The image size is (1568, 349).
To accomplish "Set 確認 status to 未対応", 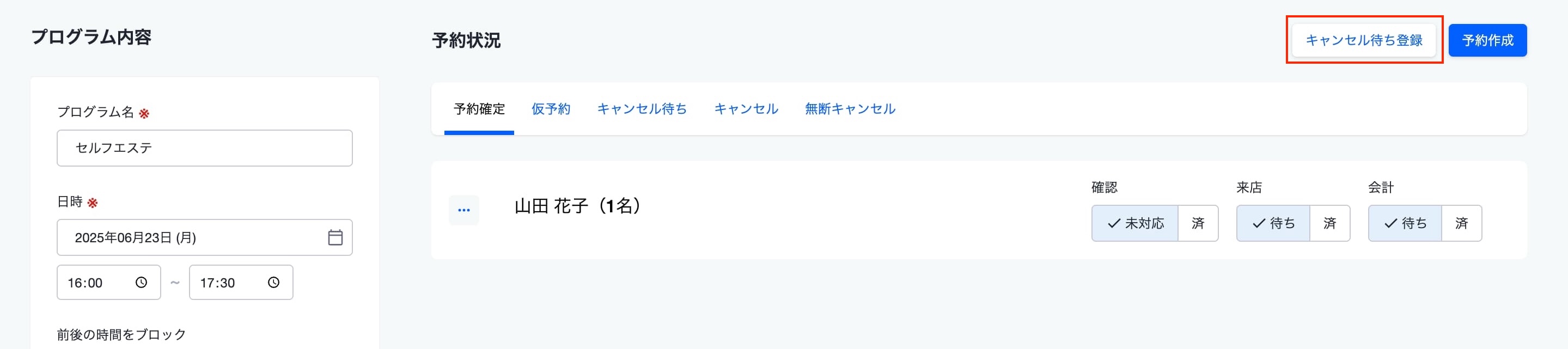I will click(1134, 223).
